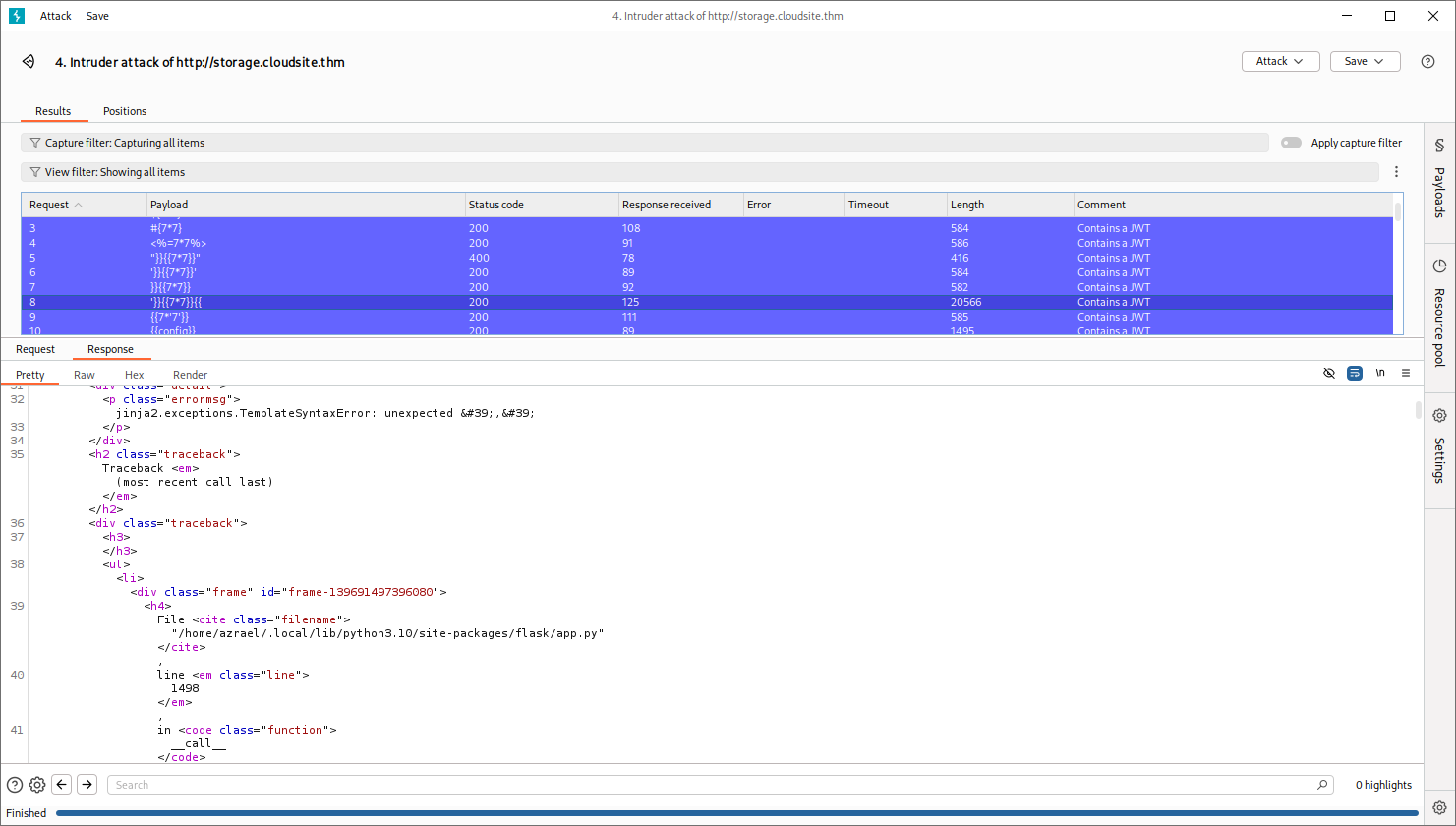Expand the Attack dropdown button
Screen dimensions: 1456x826
pyautogui.click(x=1279, y=61)
